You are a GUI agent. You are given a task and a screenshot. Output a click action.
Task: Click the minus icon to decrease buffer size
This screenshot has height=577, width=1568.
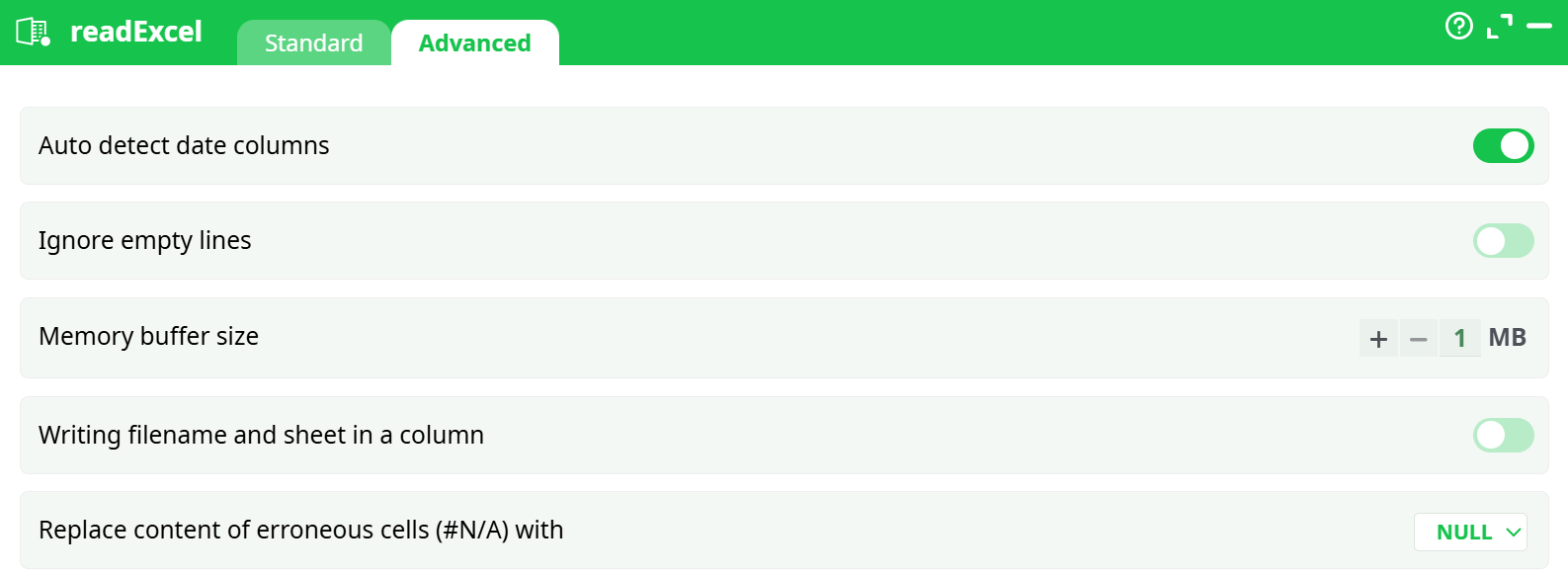(1419, 337)
